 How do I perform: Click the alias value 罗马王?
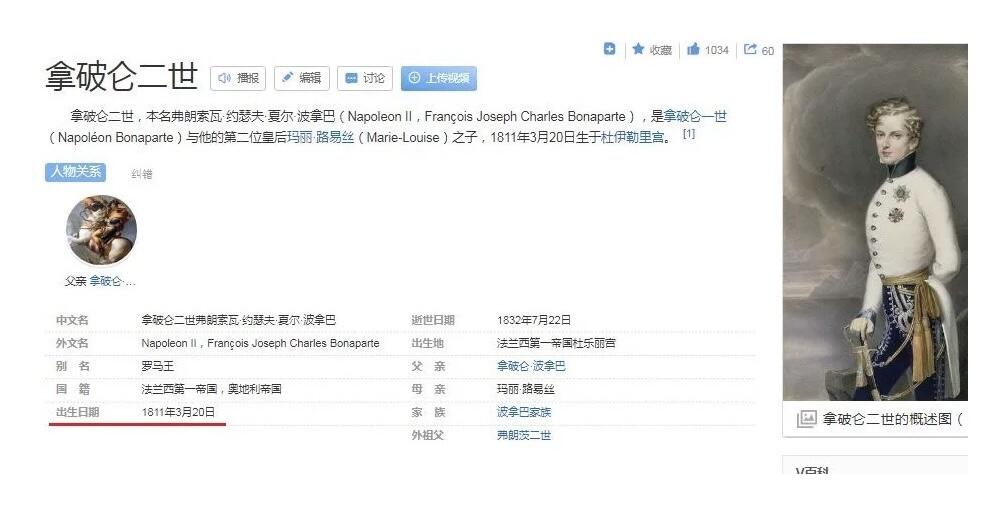point(158,366)
